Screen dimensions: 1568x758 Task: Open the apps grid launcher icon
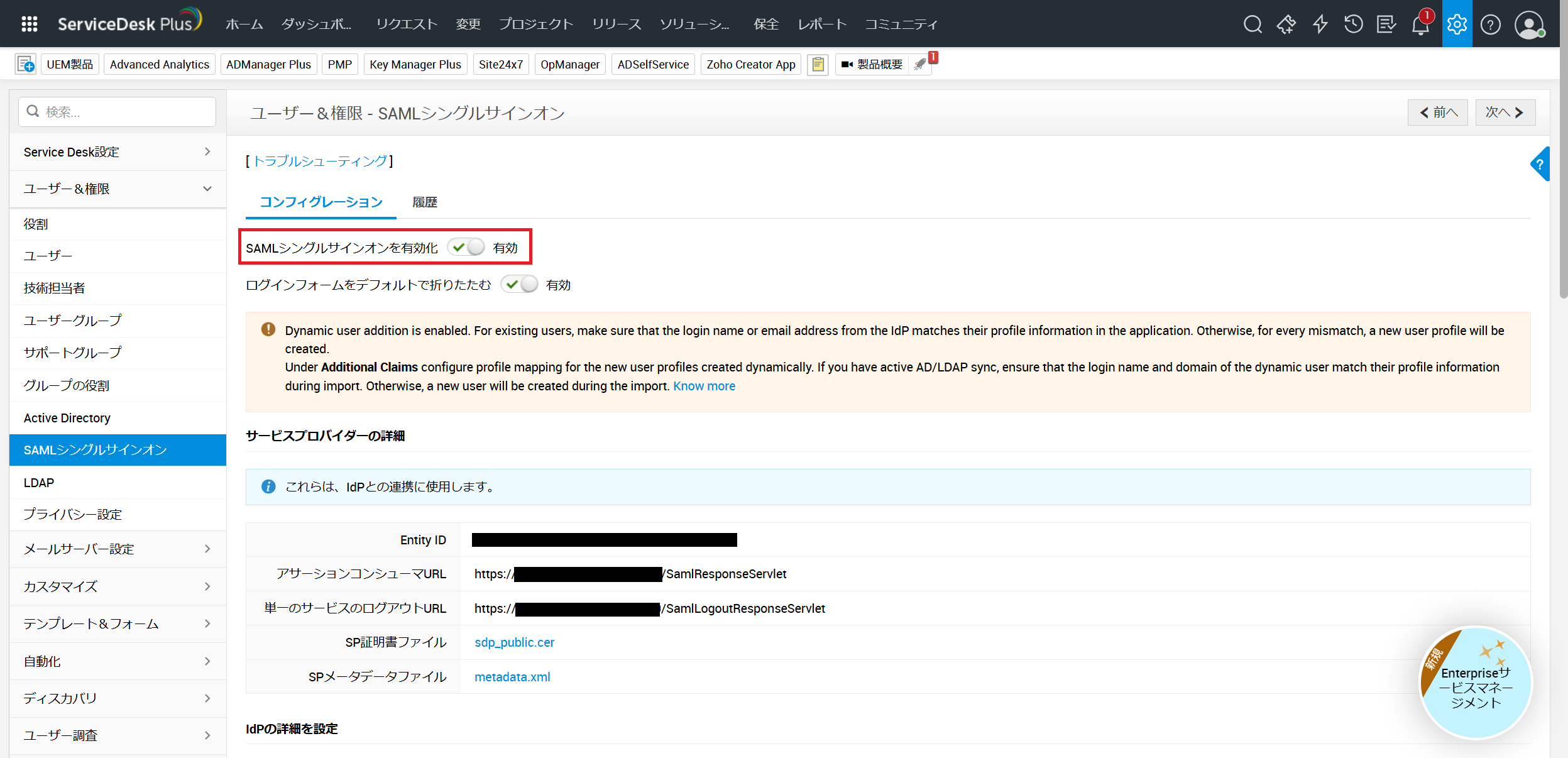pyautogui.click(x=29, y=24)
